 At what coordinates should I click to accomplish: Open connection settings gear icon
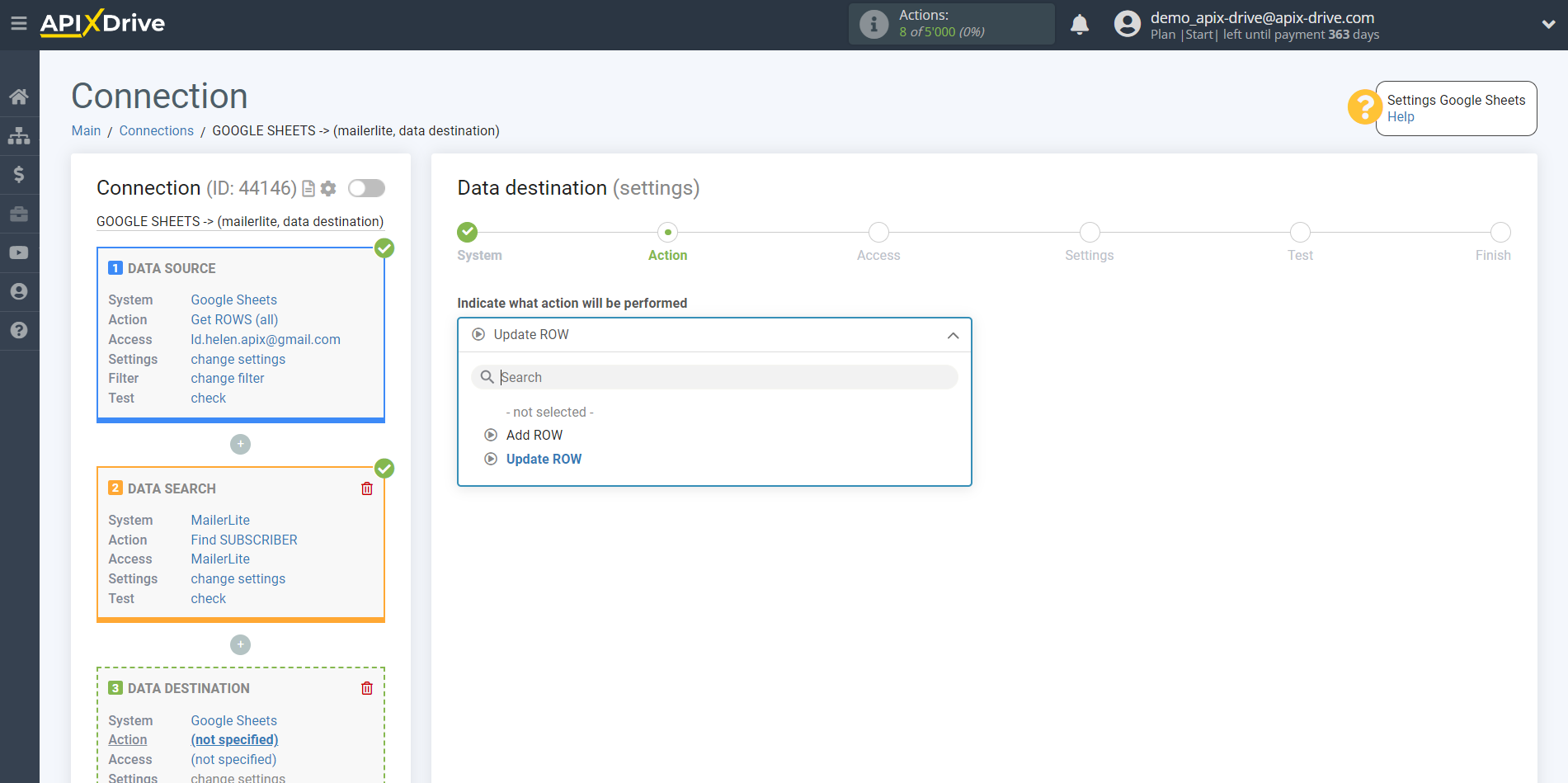328,189
